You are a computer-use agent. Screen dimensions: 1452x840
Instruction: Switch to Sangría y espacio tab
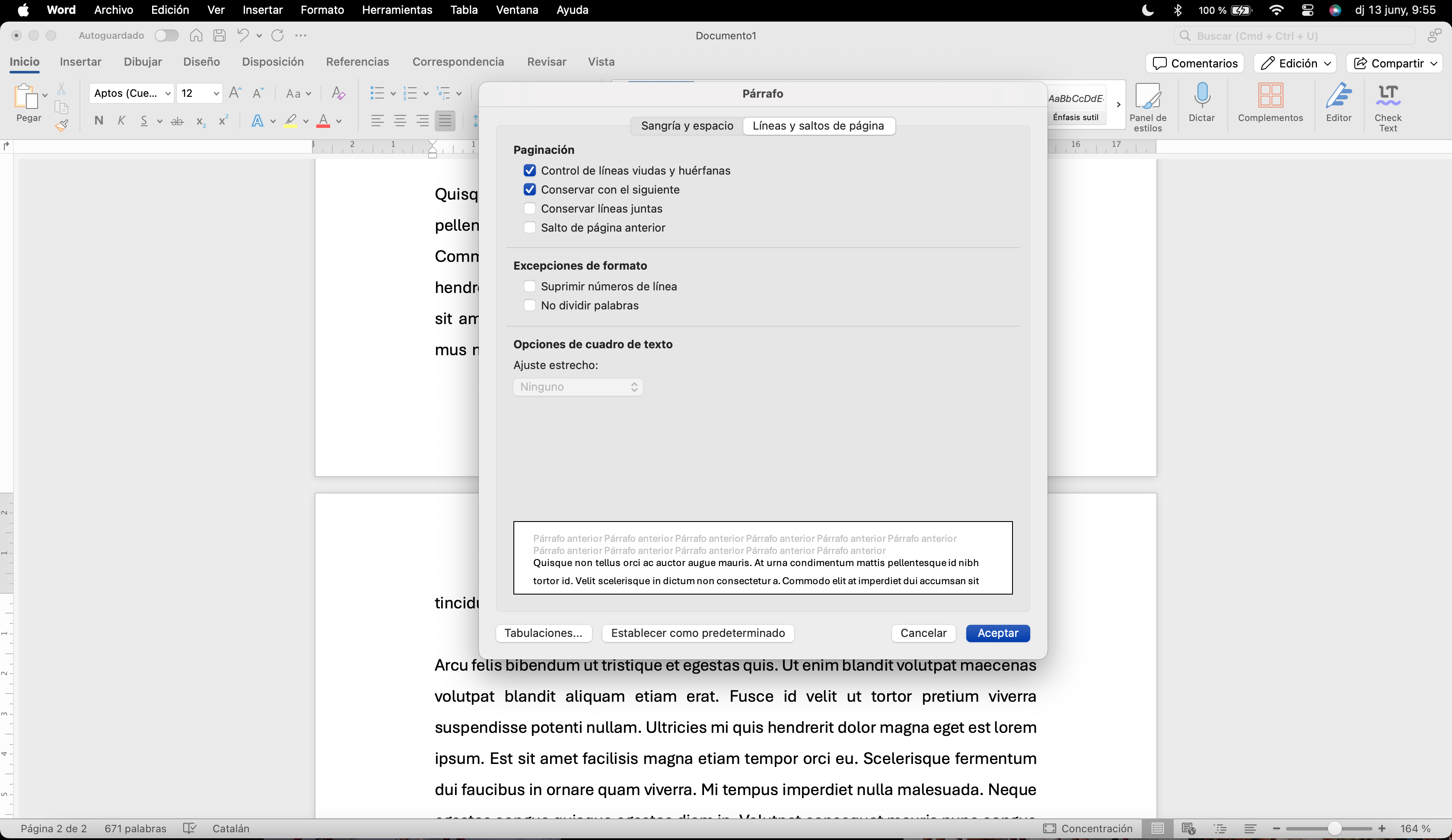[x=687, y=126]
